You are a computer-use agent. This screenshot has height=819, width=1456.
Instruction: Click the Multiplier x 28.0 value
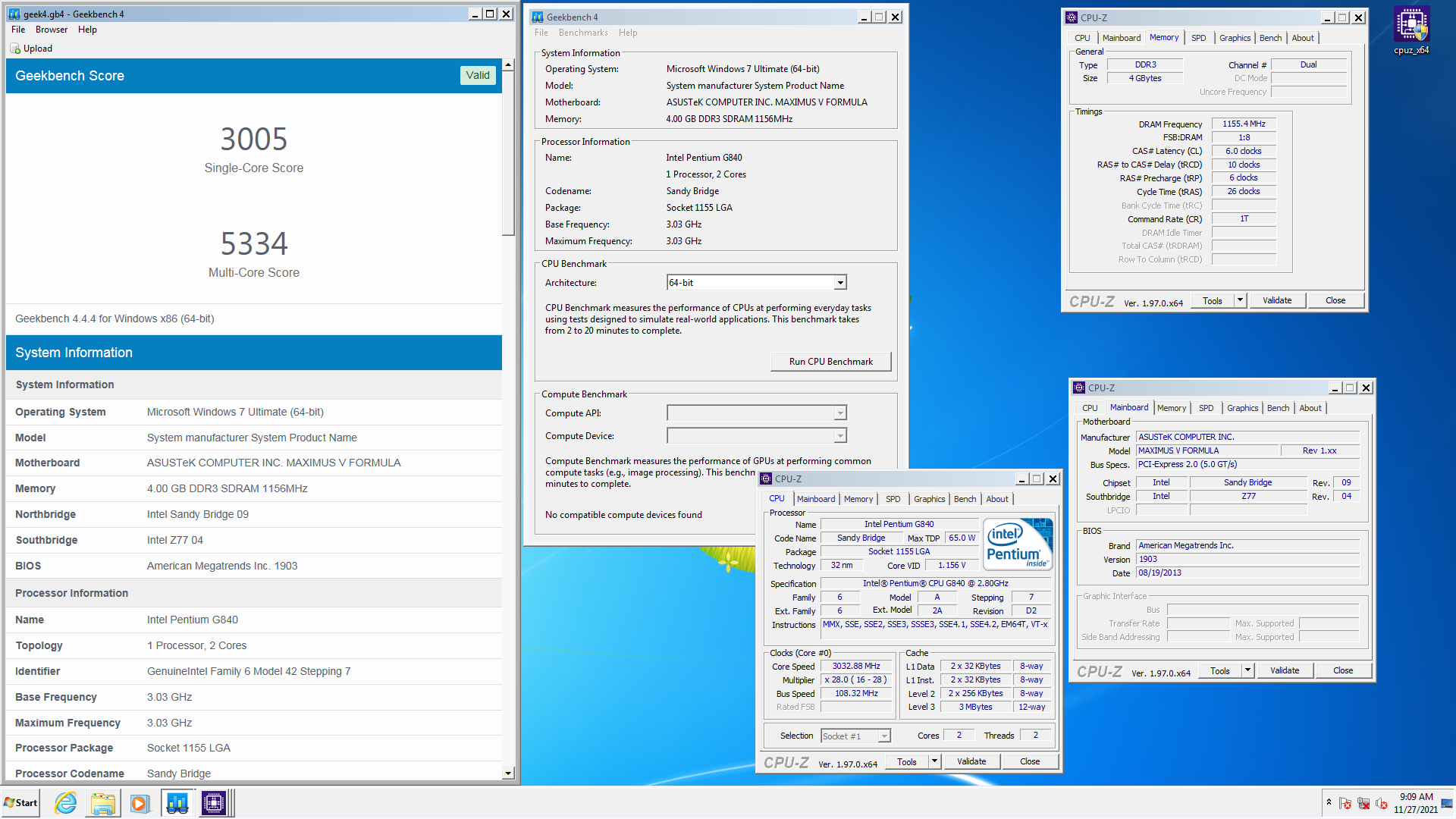point(856,680)
